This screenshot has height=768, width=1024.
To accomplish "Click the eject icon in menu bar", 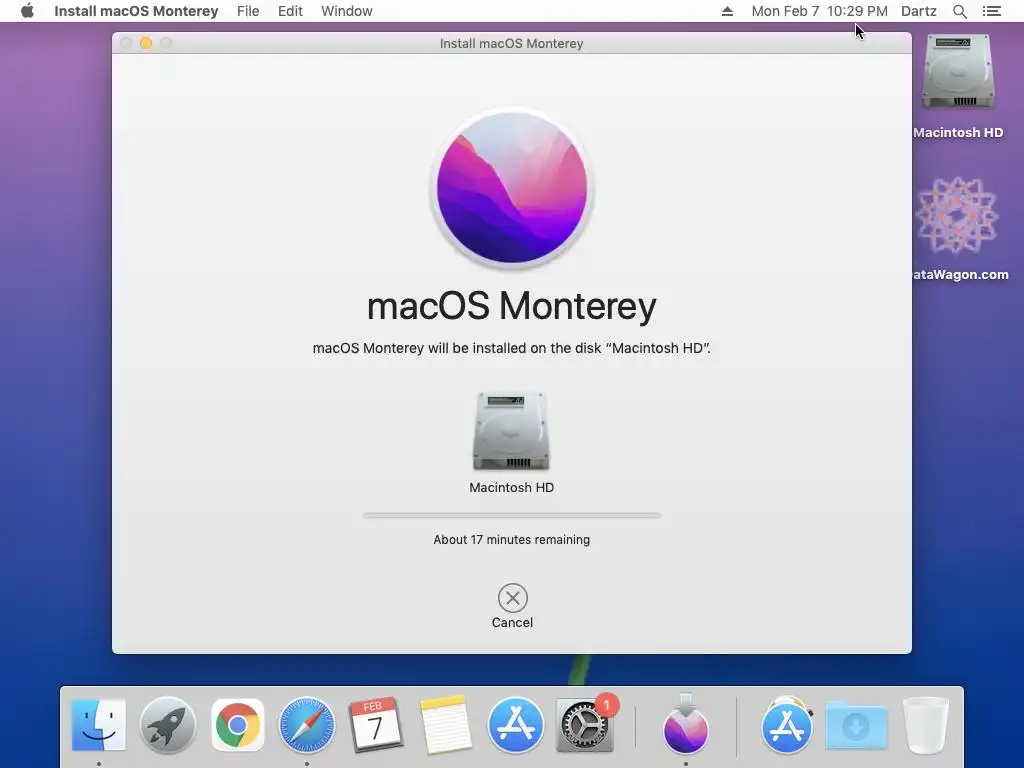I will click(727, 11).
